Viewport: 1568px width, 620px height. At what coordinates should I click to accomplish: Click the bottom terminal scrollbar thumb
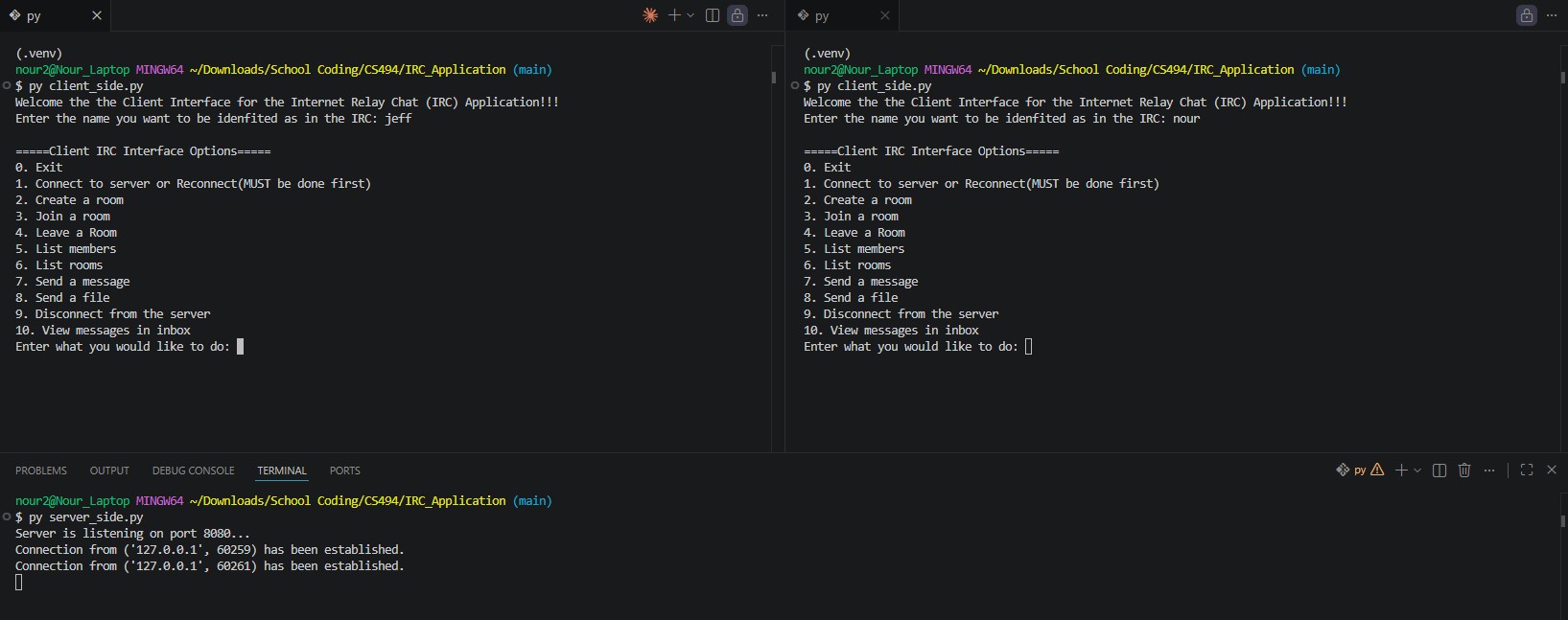1562,521
